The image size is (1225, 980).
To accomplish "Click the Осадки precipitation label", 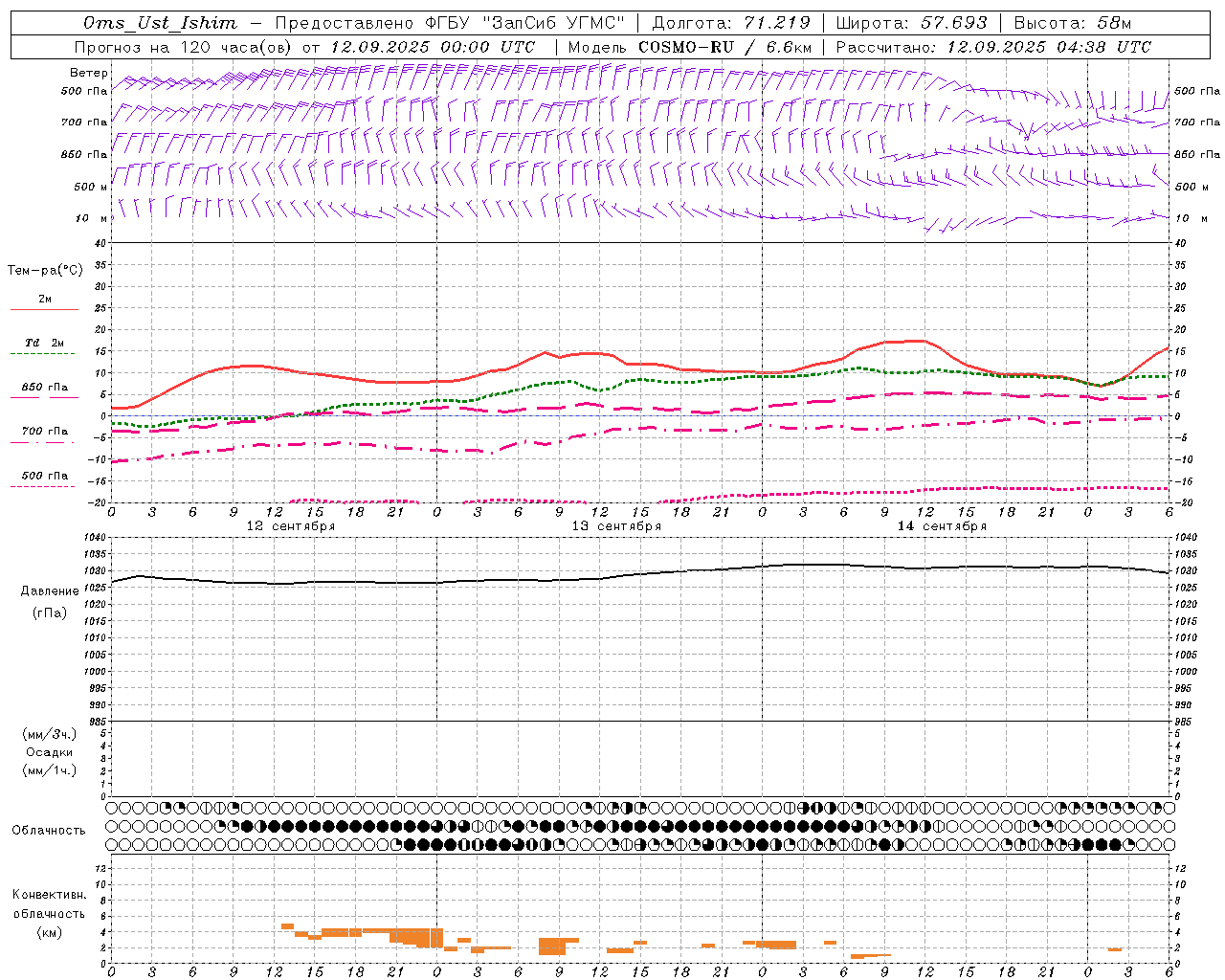I will coord(50,752).
